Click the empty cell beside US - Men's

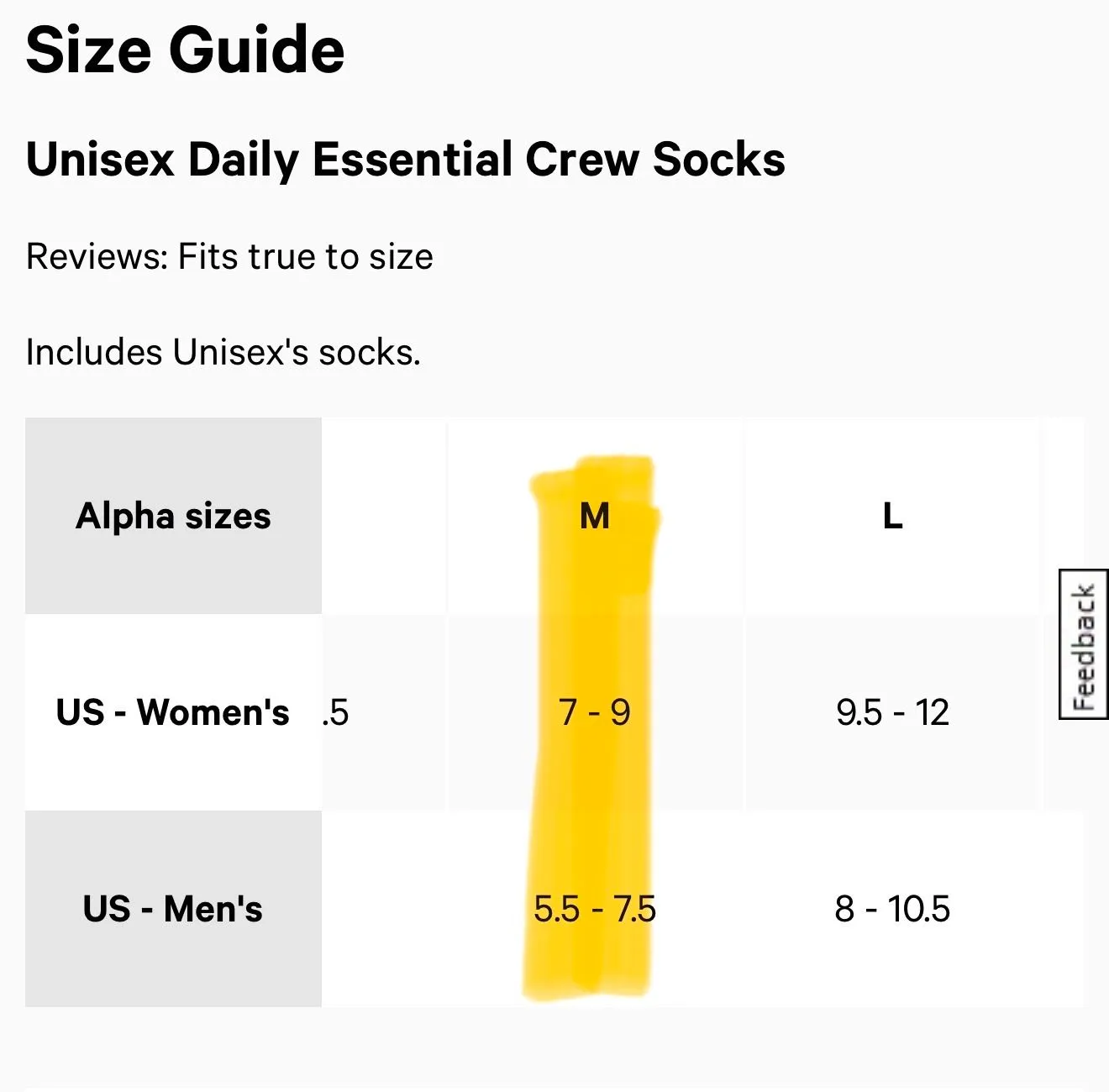(x=384, y=909)
